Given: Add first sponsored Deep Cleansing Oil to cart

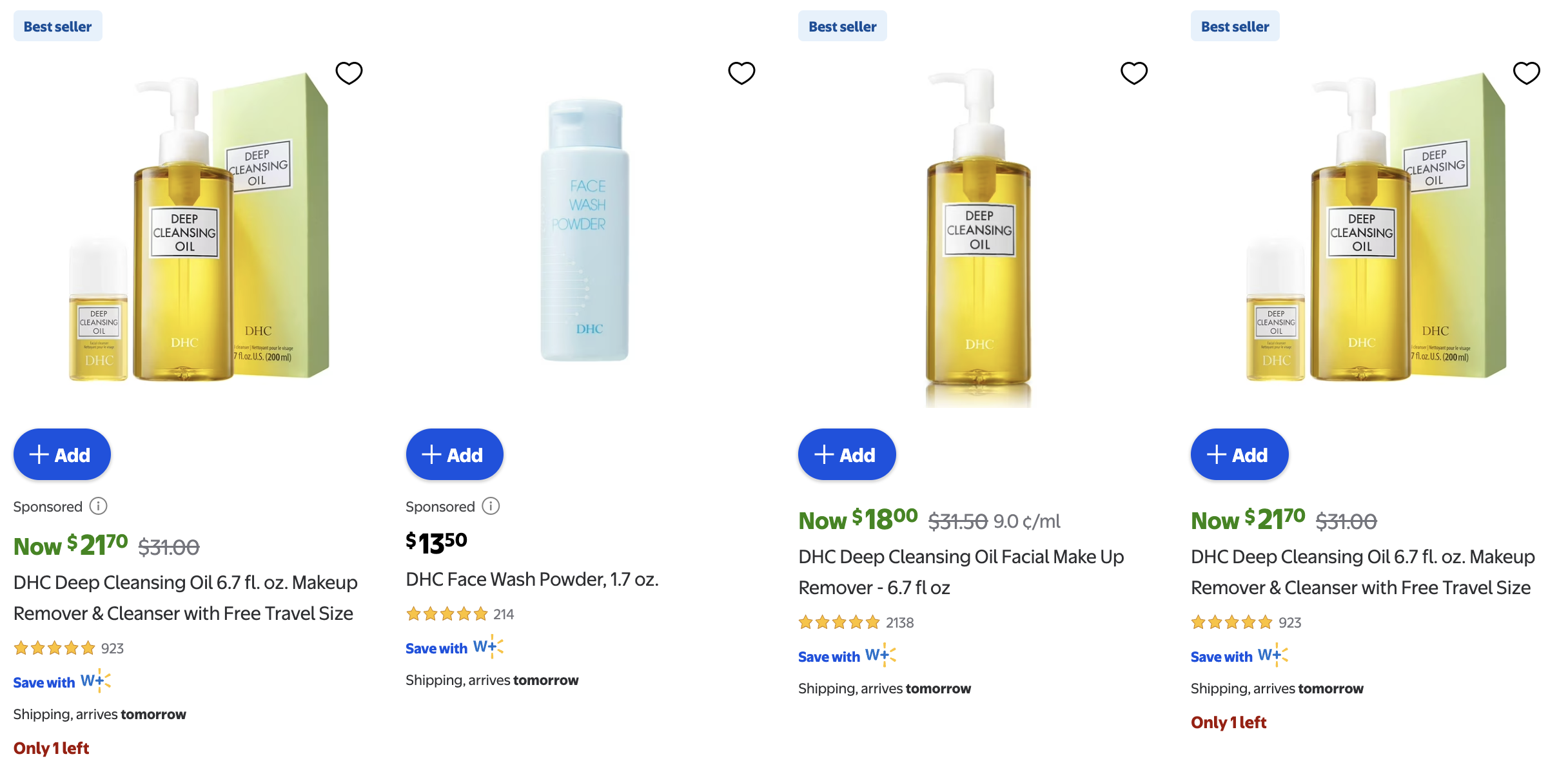Looking at the screenshot, I should click(62, 454).
